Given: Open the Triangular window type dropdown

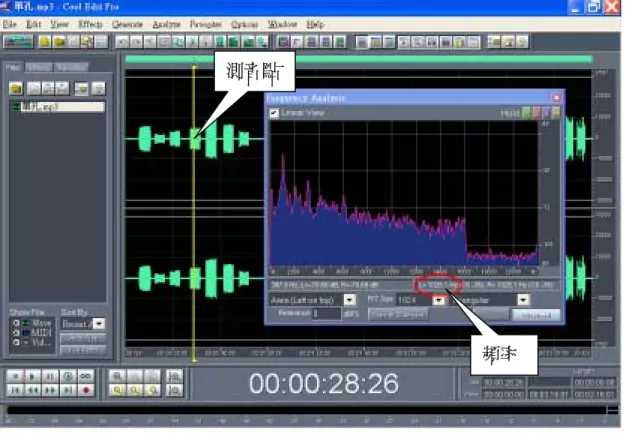Looking at the screenshot, I should point(523,300).
